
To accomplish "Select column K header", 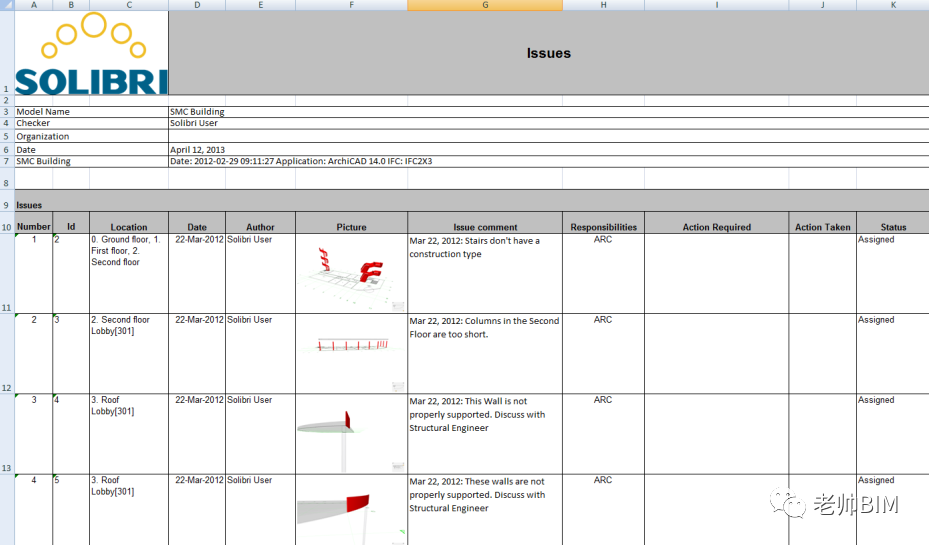I will pos(893,5).
